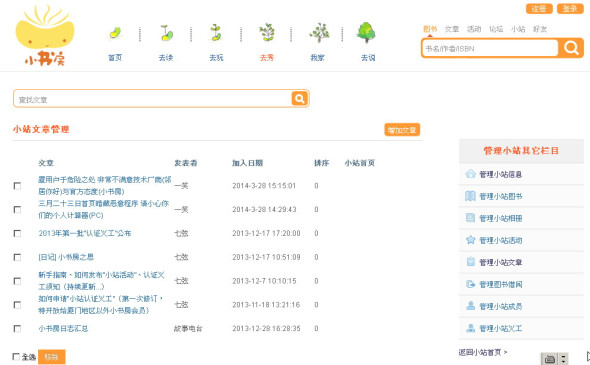The image size is (590, 365).
Task: Click the orange 移除 remove button
Action: (x=52, y=357)
